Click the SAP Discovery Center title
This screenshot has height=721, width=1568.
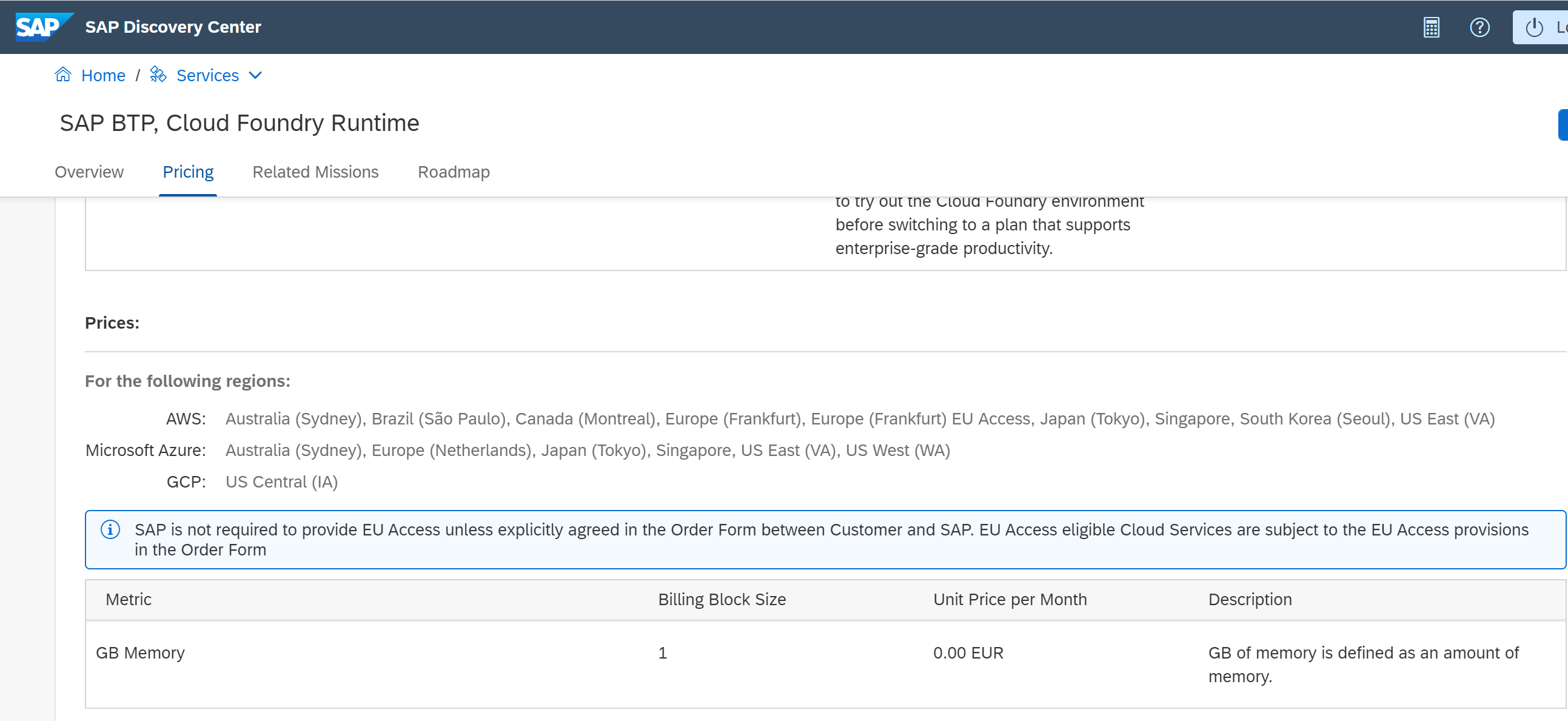(x=173, y=27)
